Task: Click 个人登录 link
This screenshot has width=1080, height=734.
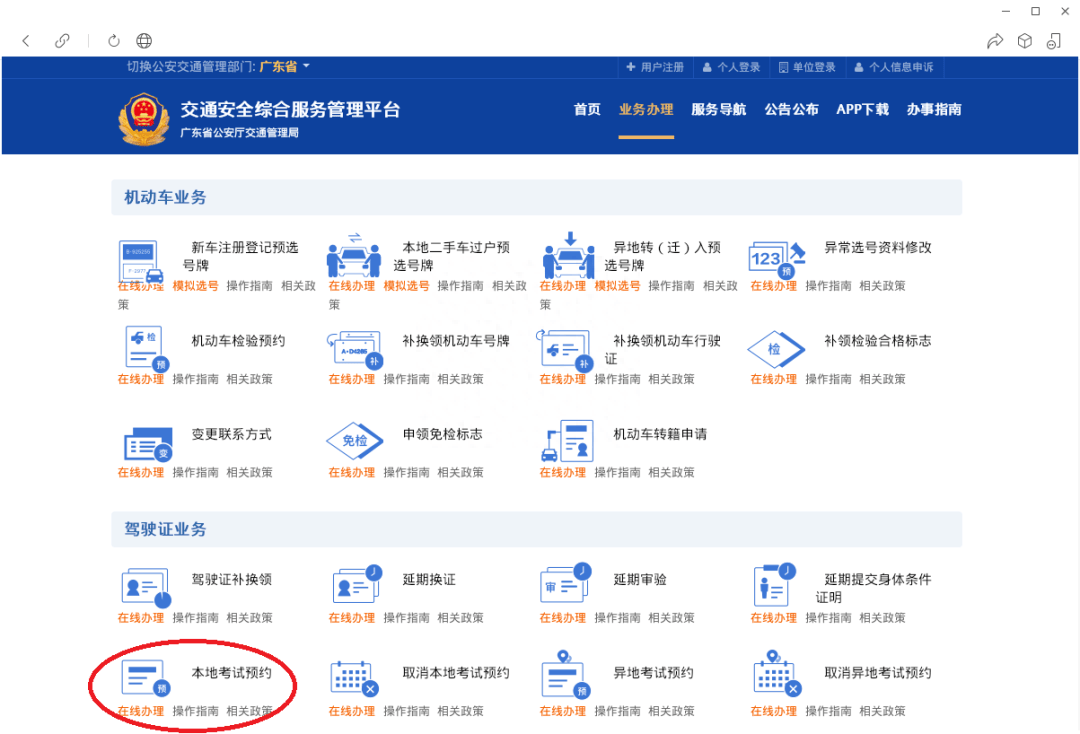Action: (x=731, y=67)
